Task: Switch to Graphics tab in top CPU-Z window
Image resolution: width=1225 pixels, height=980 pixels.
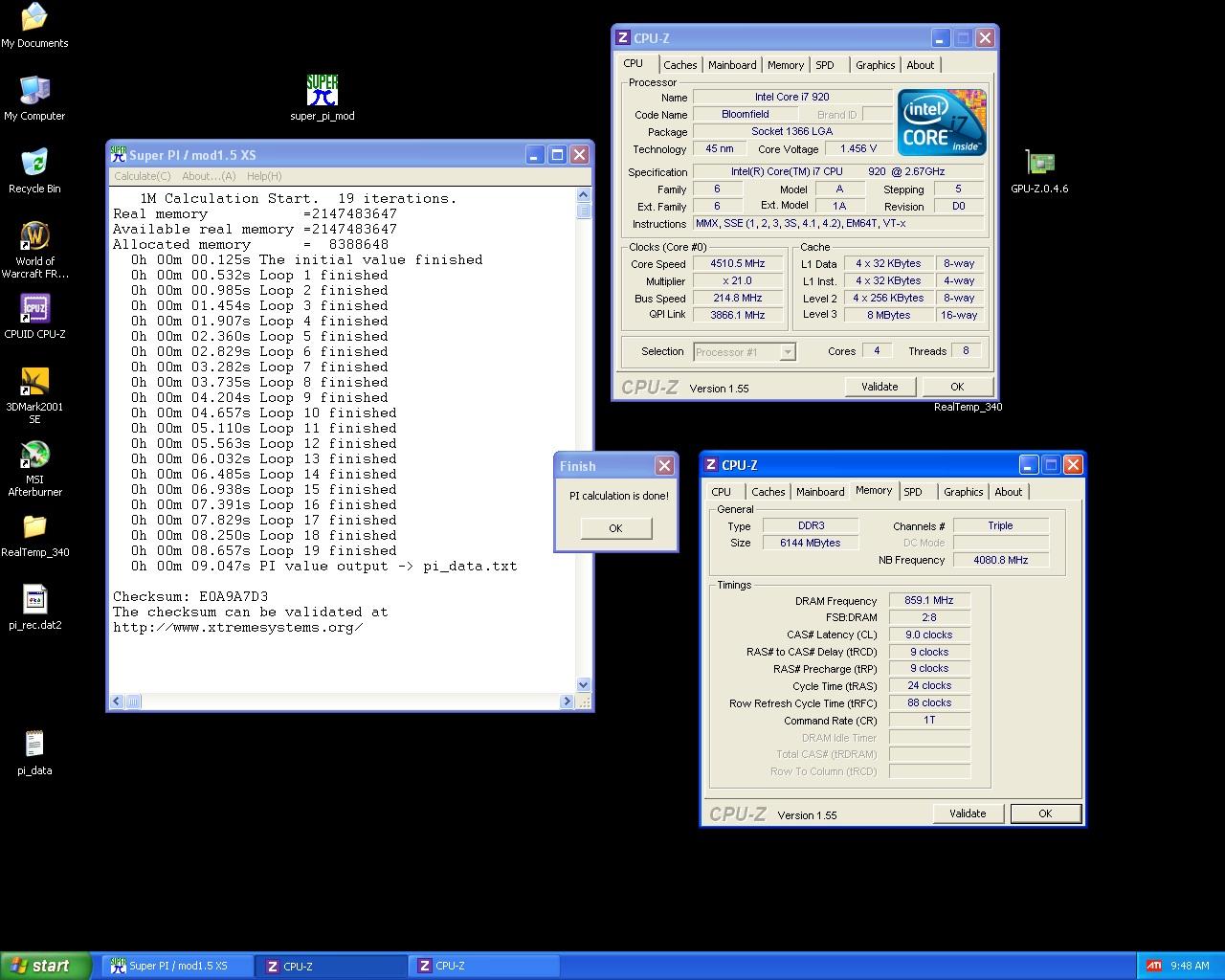Action: (876, 65)
